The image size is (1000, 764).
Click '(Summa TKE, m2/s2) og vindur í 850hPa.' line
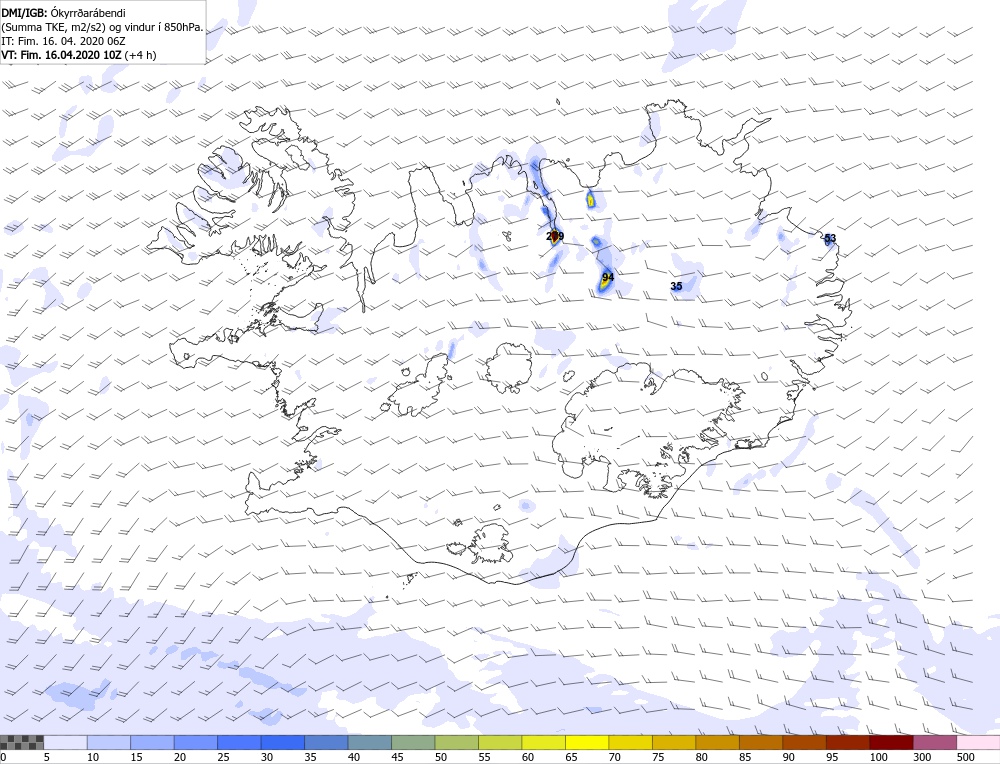pyautogui.click(x=102, y=27)
